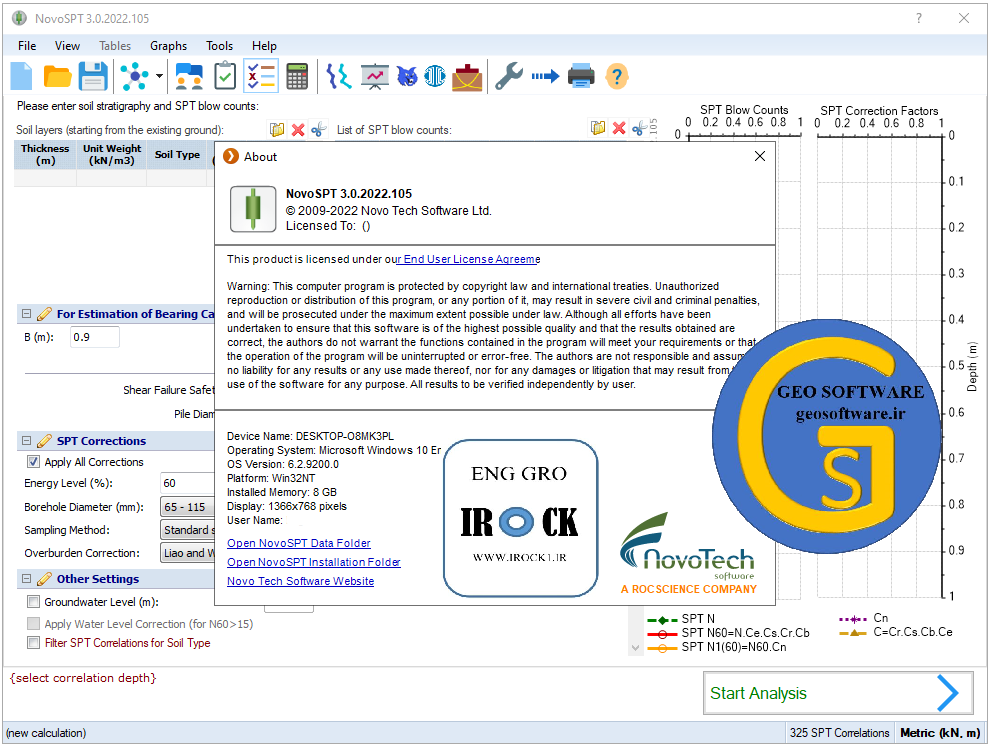Open the Novo Tech Software Website link
Viewport: 990px width, 746px height.
pyautogui.click(x=300, y=581)
